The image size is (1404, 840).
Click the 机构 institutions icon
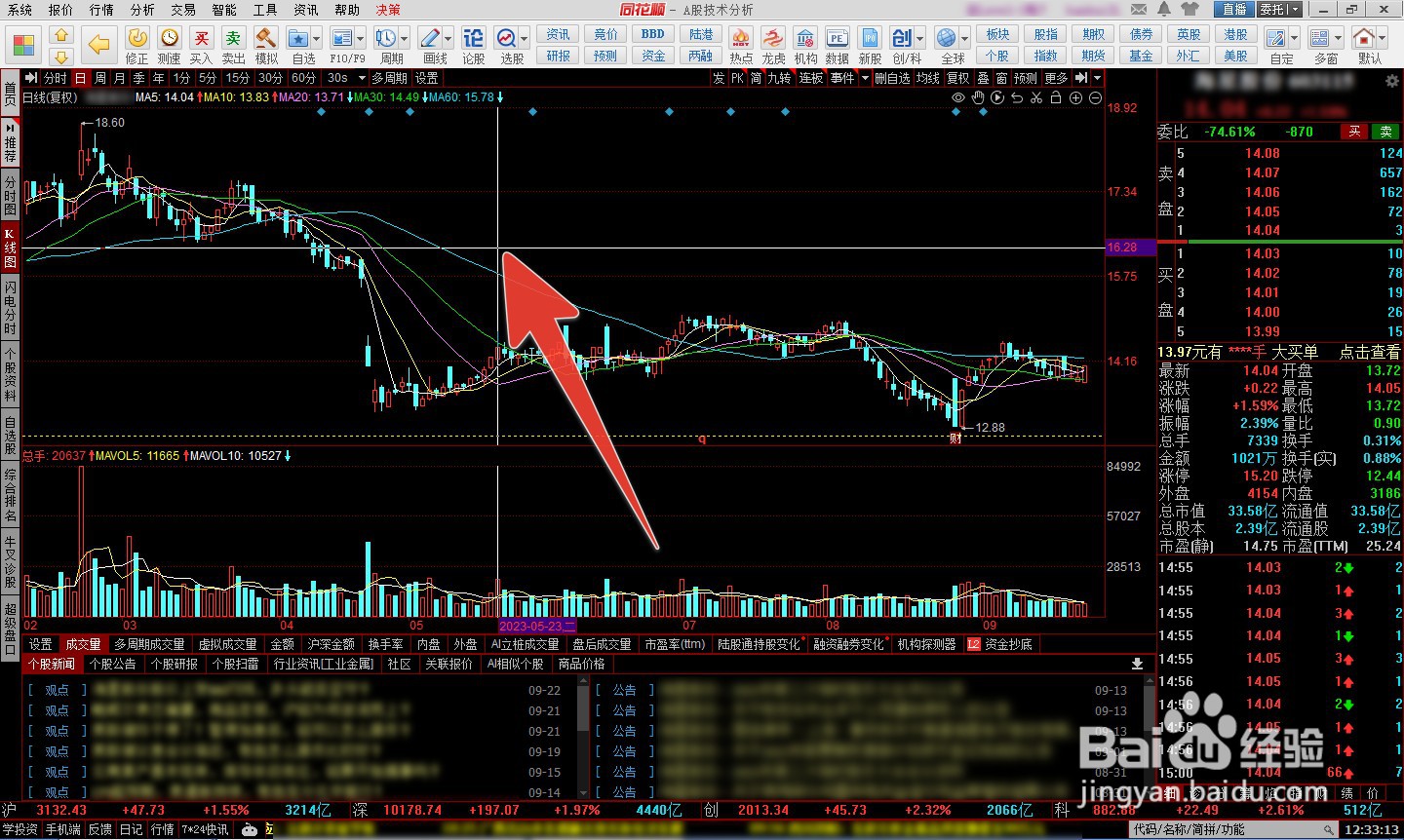coord(805,38)
